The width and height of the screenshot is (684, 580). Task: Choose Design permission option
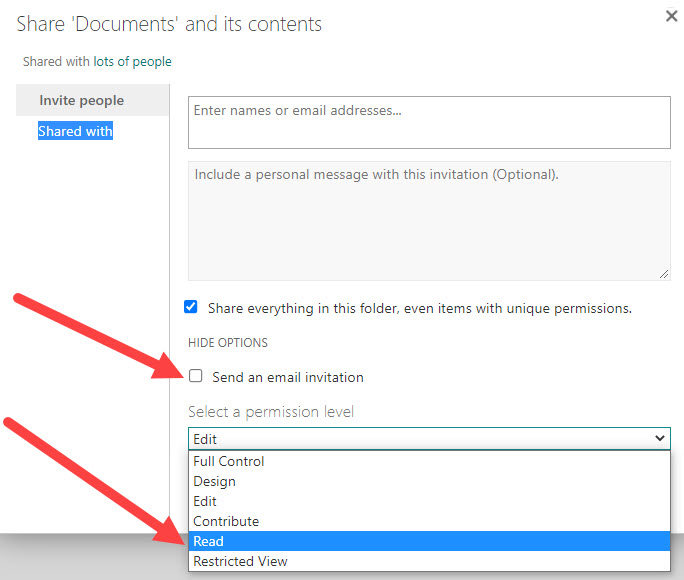point(429,481)
